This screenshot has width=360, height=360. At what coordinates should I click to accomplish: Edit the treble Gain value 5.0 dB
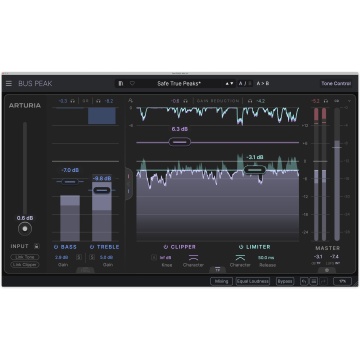(107, 257)
